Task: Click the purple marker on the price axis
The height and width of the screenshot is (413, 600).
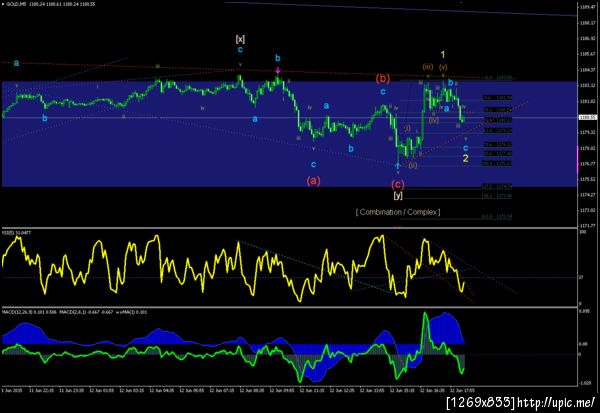Action: (x=577, y=158)
